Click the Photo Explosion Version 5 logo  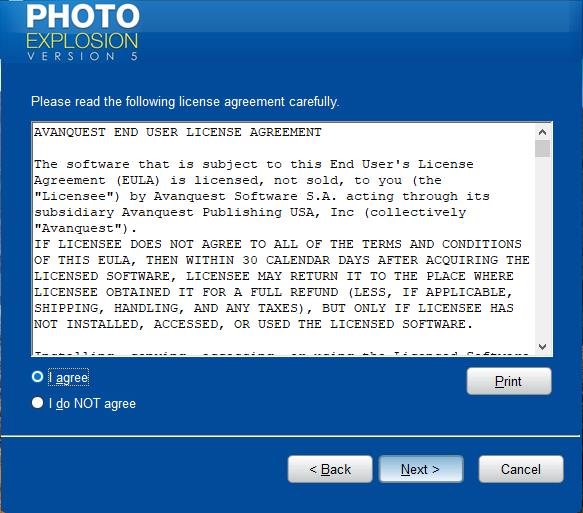tap(83, 32)
